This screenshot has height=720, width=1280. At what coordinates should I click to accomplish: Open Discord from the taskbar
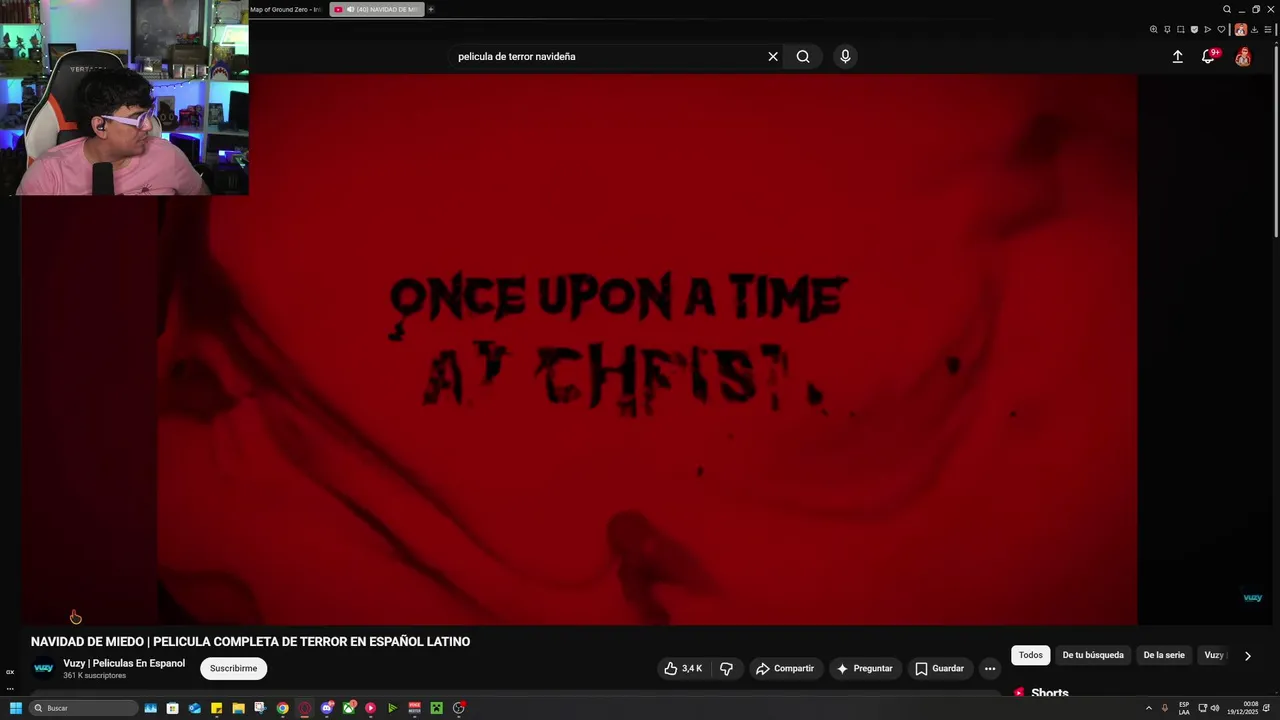(x=327, y=708)
